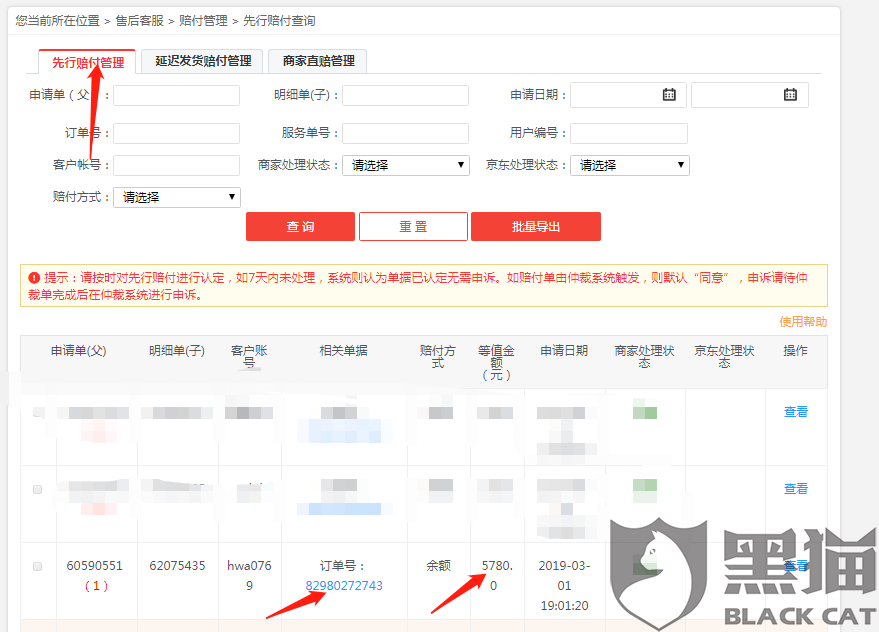Click the red 查询 search button

300,227
